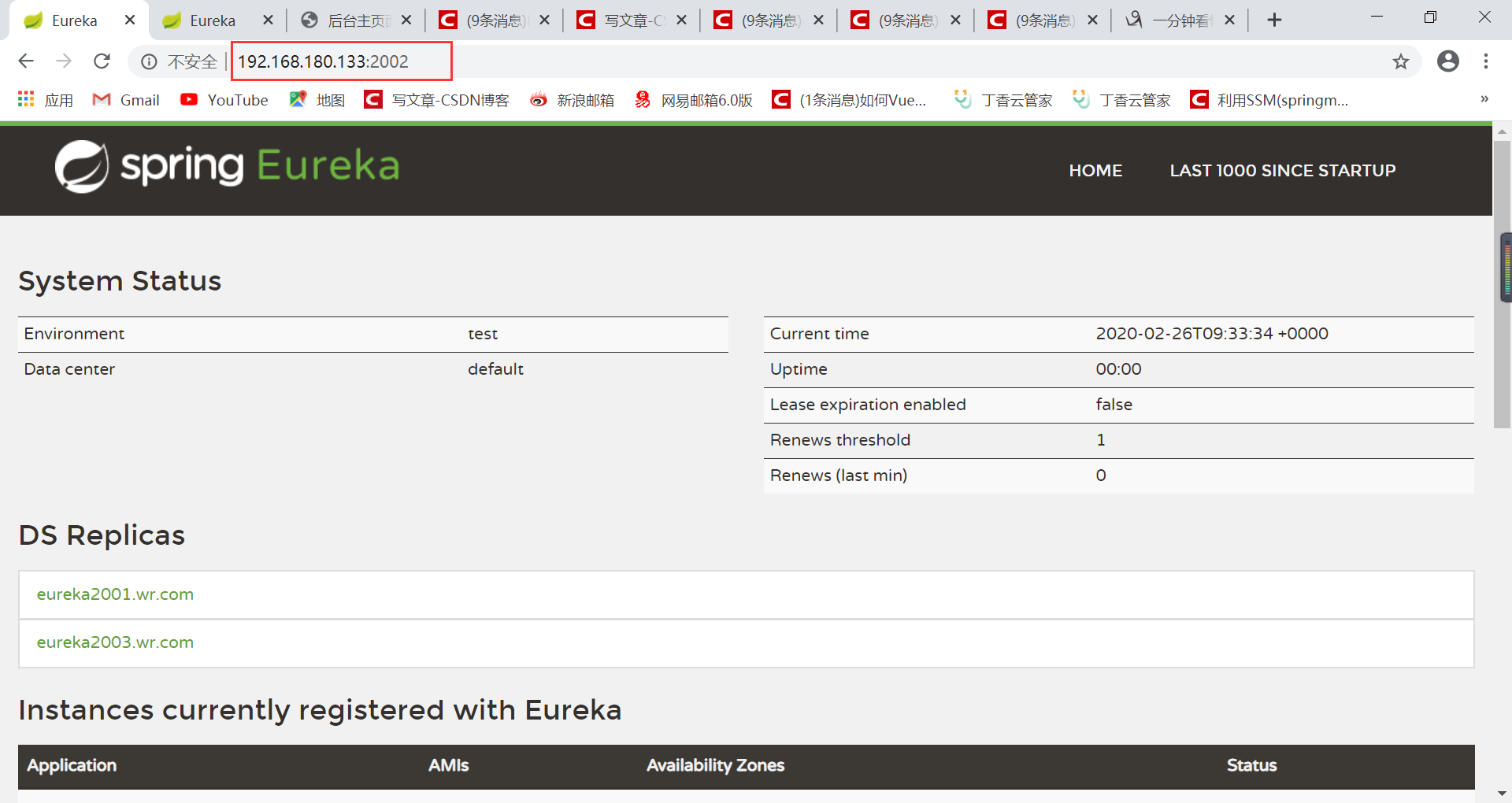Image resolution: width=1512 pixels, height=803 pixels.
Task: Expand the hidden bookmarks overflow chevron
Action: pos(1484,99)
